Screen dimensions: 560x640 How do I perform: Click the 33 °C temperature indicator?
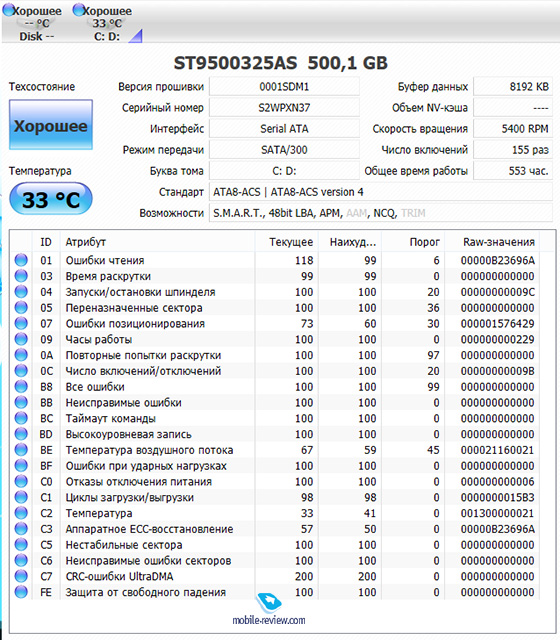tap(51, 199)
